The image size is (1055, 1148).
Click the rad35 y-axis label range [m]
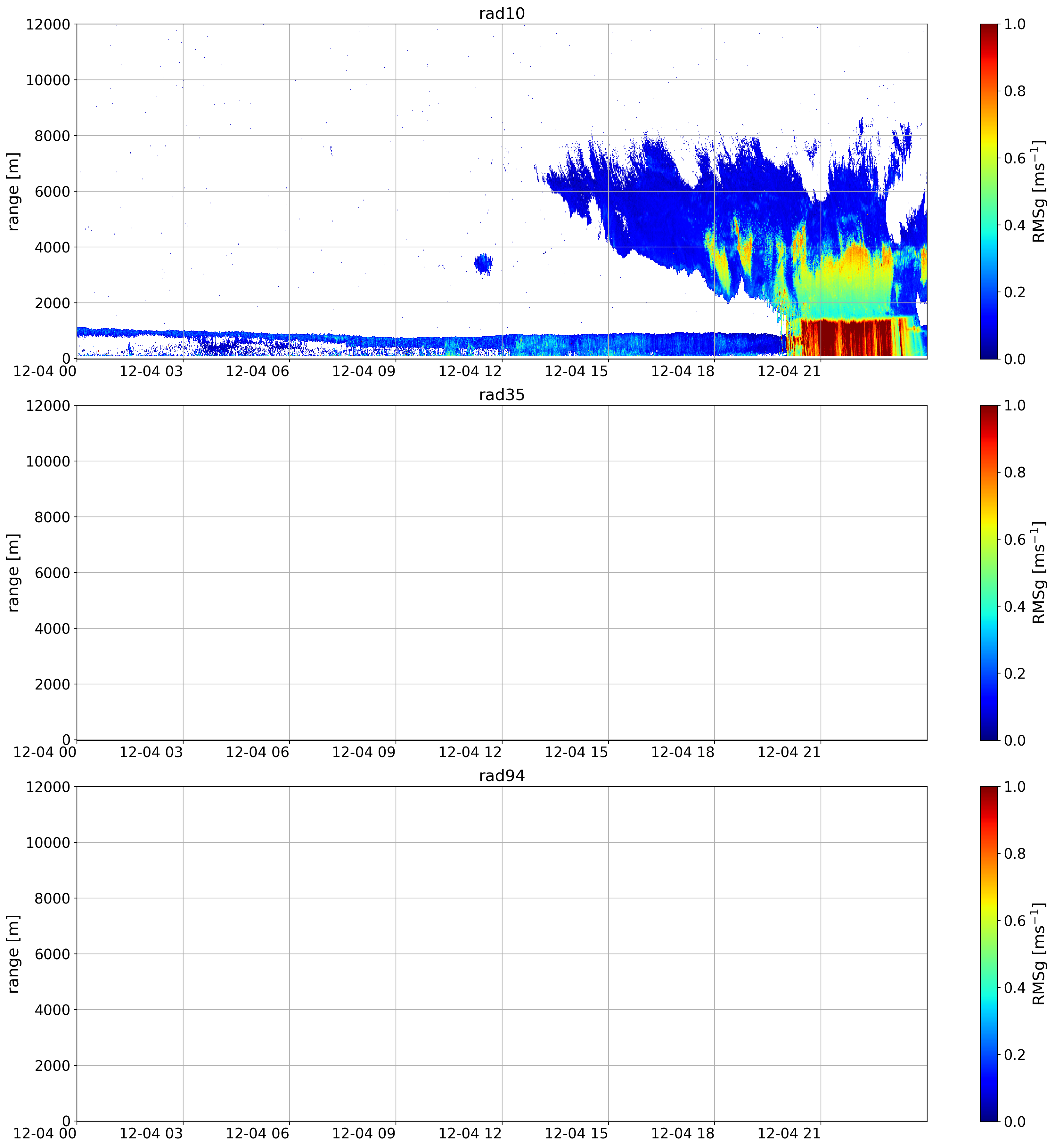point(13,572)
